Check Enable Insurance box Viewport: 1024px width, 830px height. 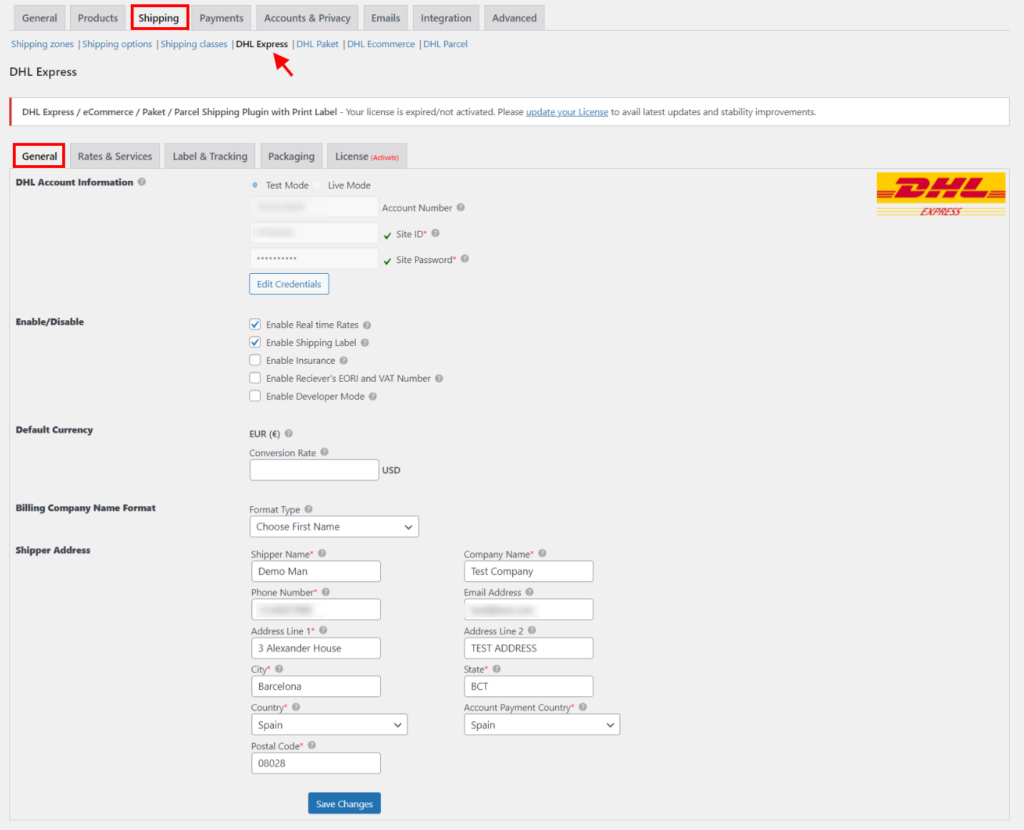click(255, 360)
